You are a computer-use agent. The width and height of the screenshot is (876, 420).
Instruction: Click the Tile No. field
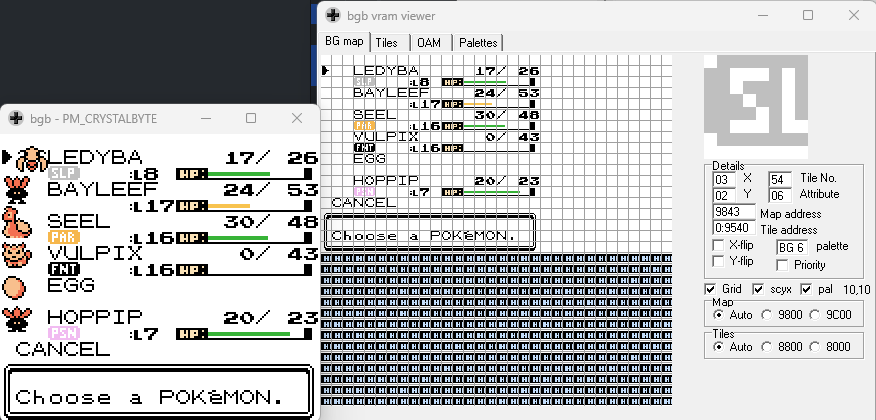[x=780, y=179]
